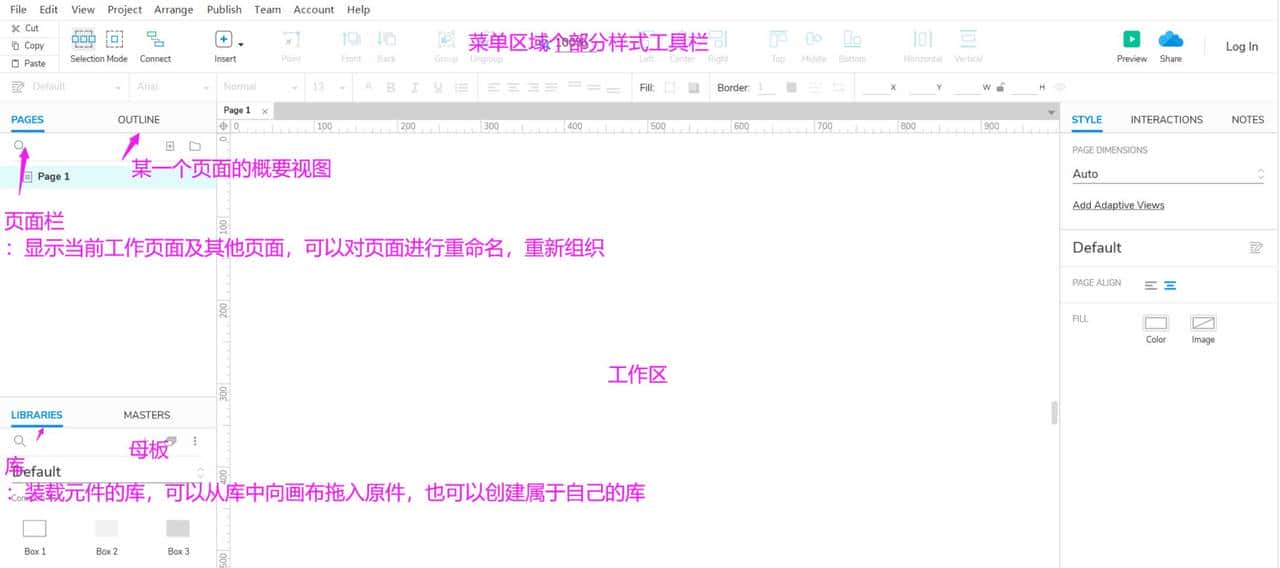The width and height of the screenshot is (1280, 568).
Task: Click the Insert plus icon
Action: (x=224, y=39)
